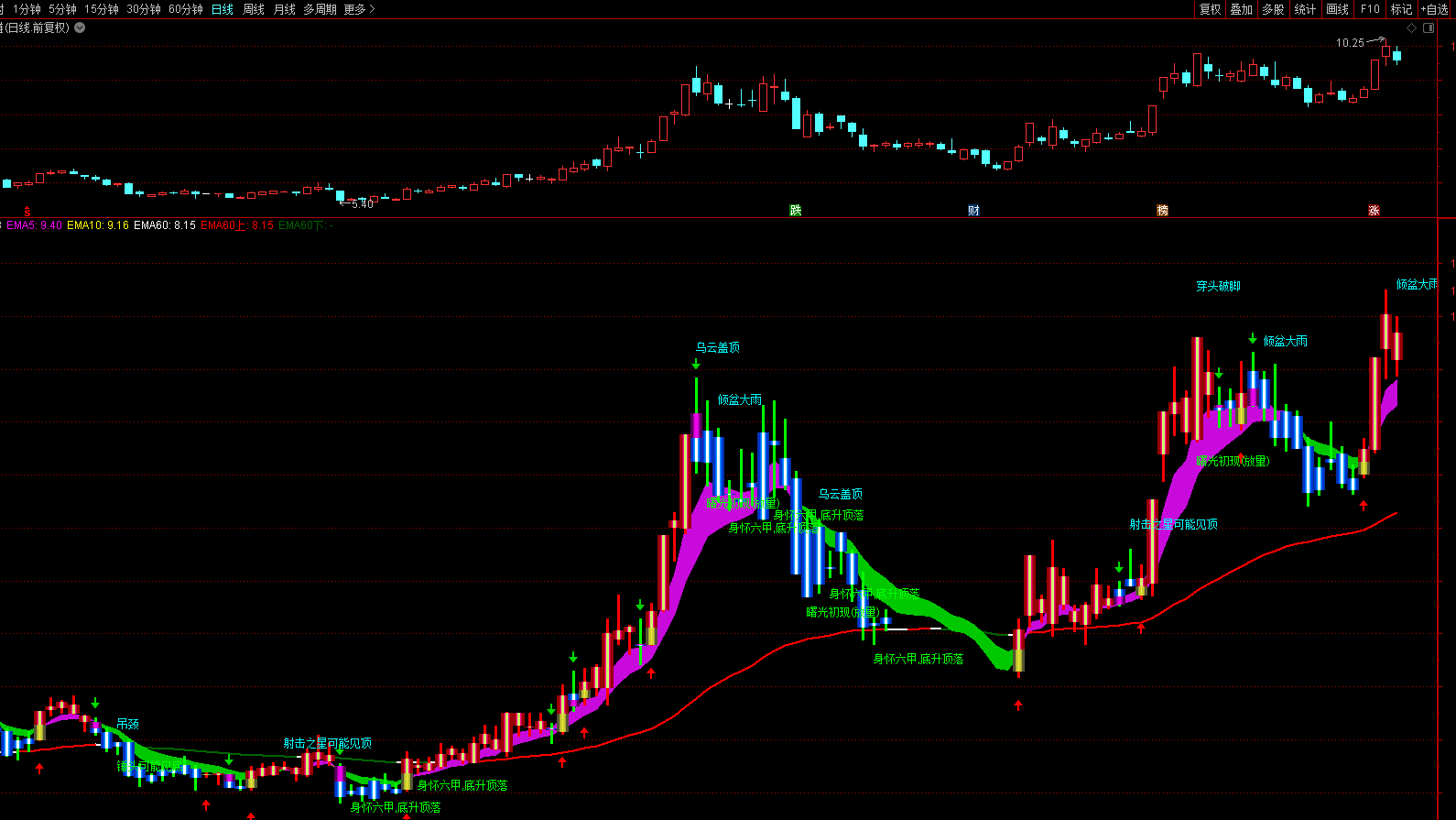The image size is (1456, 820).
Task: Toggle the side panel layout icon
Action: click(1429, 28)
